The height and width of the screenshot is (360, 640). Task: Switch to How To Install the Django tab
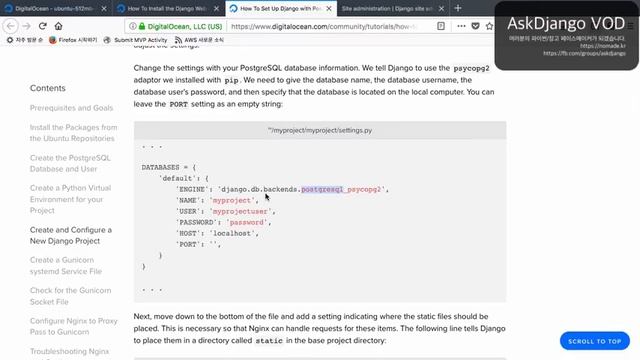pos(168,8)
